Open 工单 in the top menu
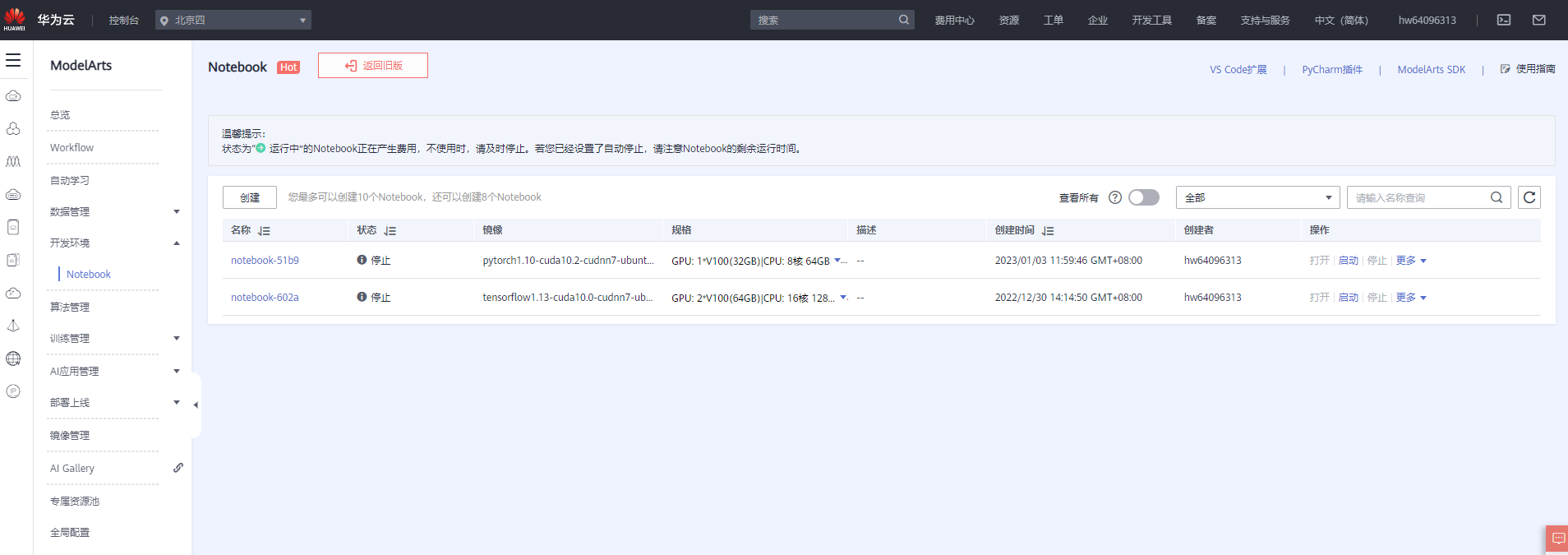 (1054, 20)
